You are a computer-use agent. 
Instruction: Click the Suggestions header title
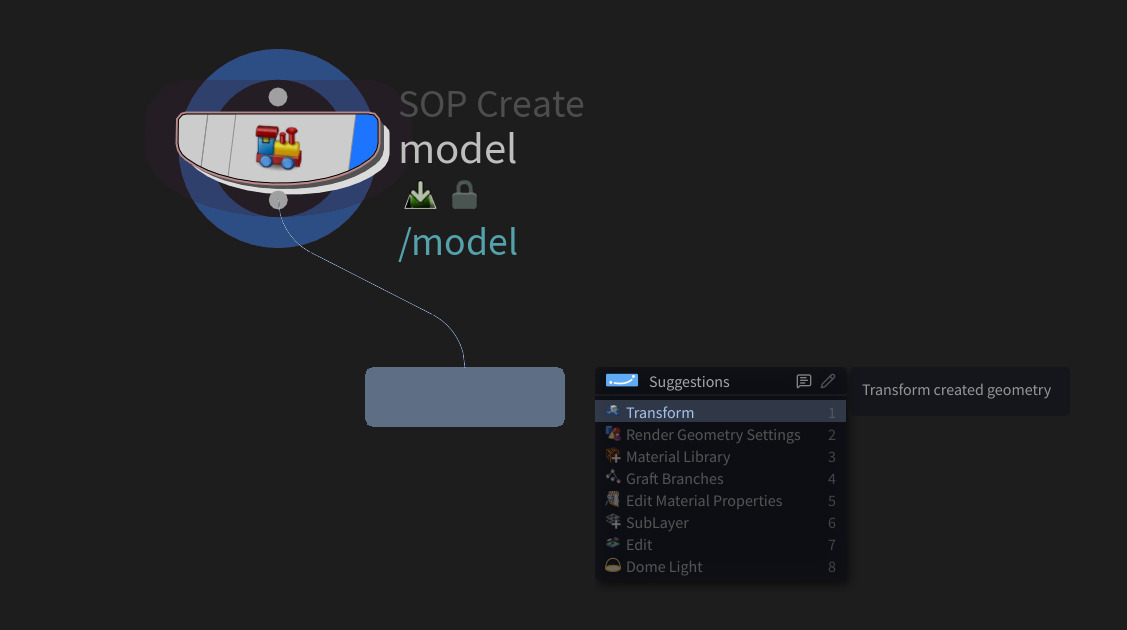(689, 381)
